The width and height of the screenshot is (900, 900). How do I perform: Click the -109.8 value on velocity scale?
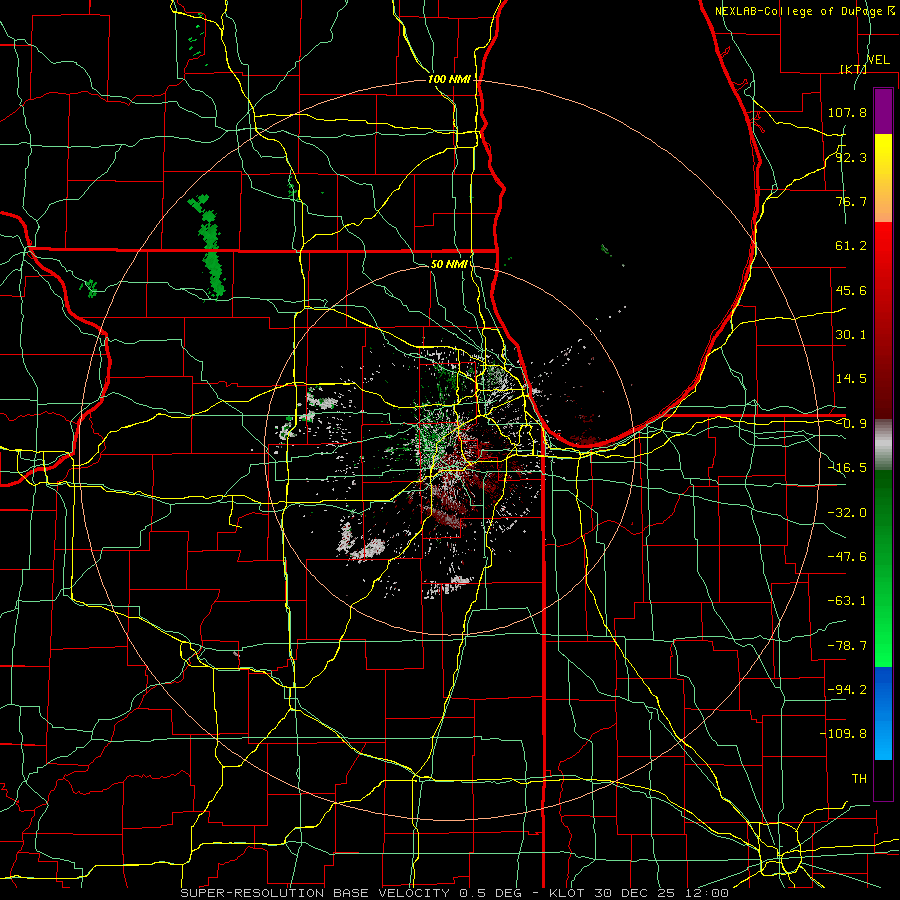click(843, 734)
